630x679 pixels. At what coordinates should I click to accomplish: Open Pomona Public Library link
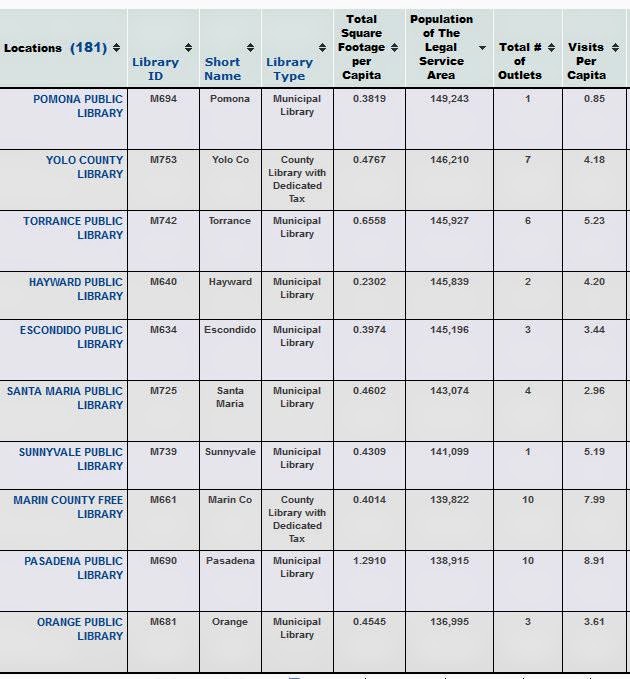coord(78,106)
